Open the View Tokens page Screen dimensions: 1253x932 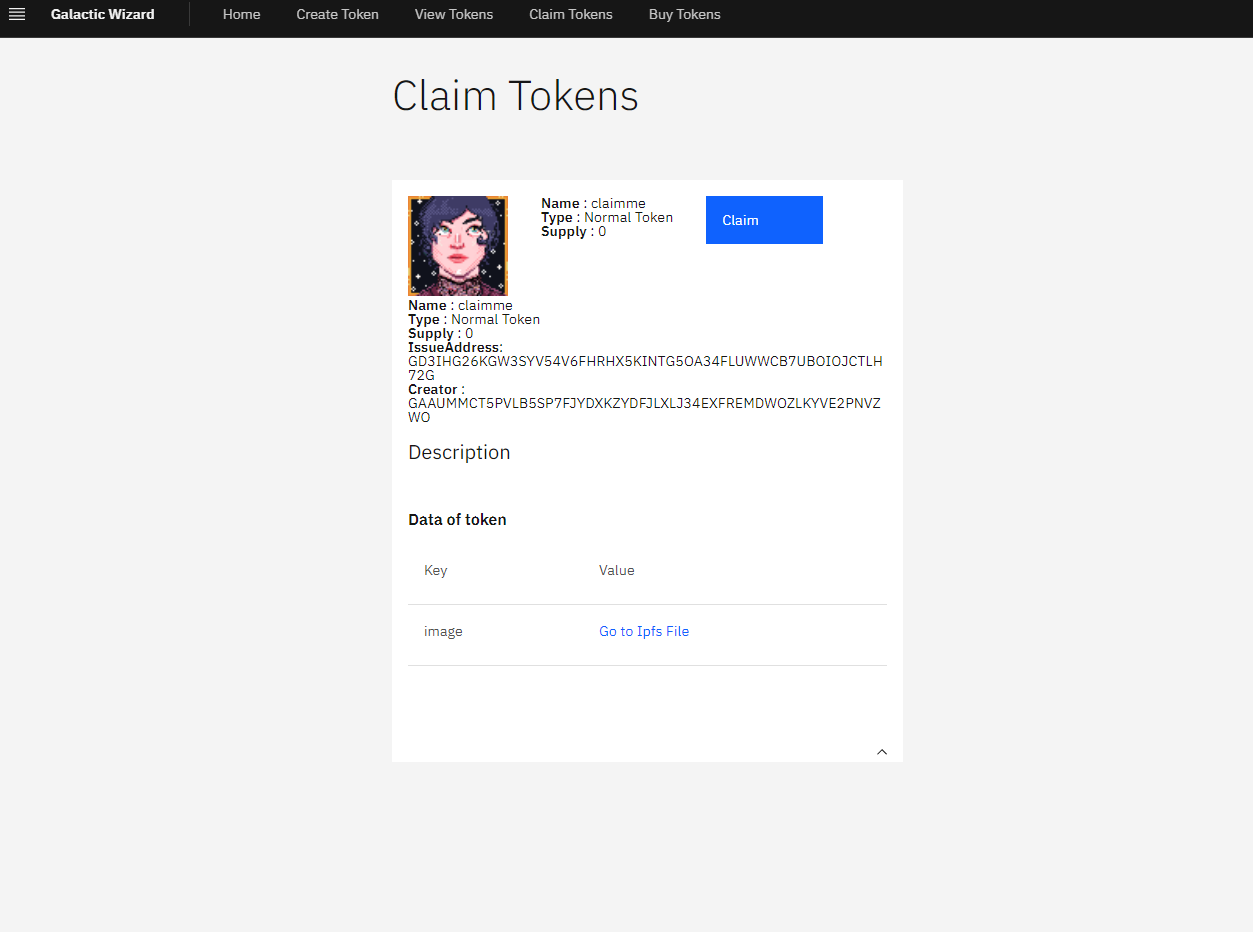(454, 14)
